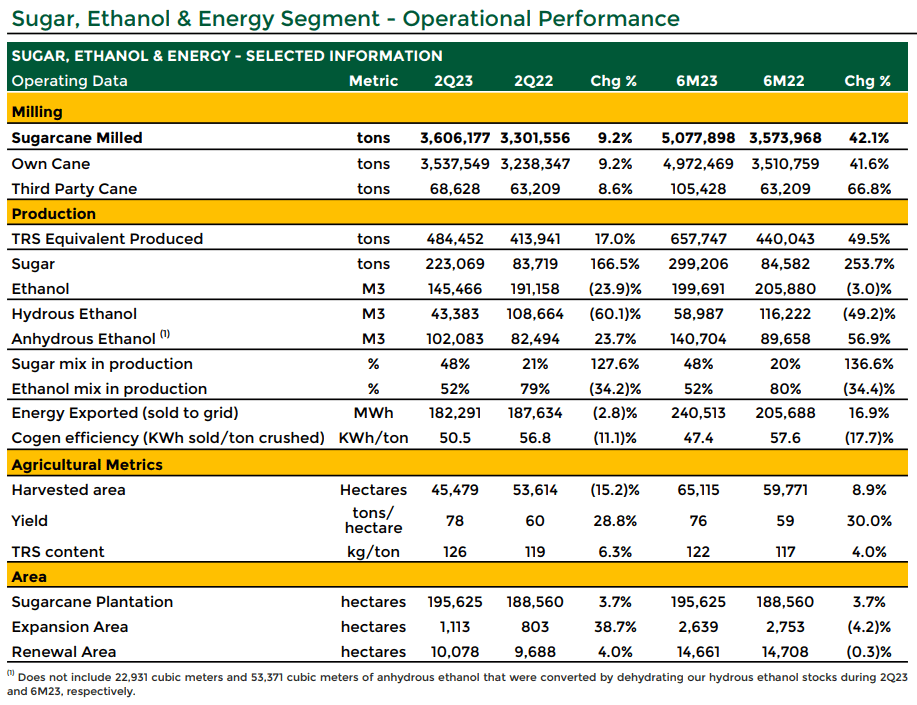
Task: Select the Hydrous Ethanol row label
Action: pyautogui.click(x=74, y=314)
